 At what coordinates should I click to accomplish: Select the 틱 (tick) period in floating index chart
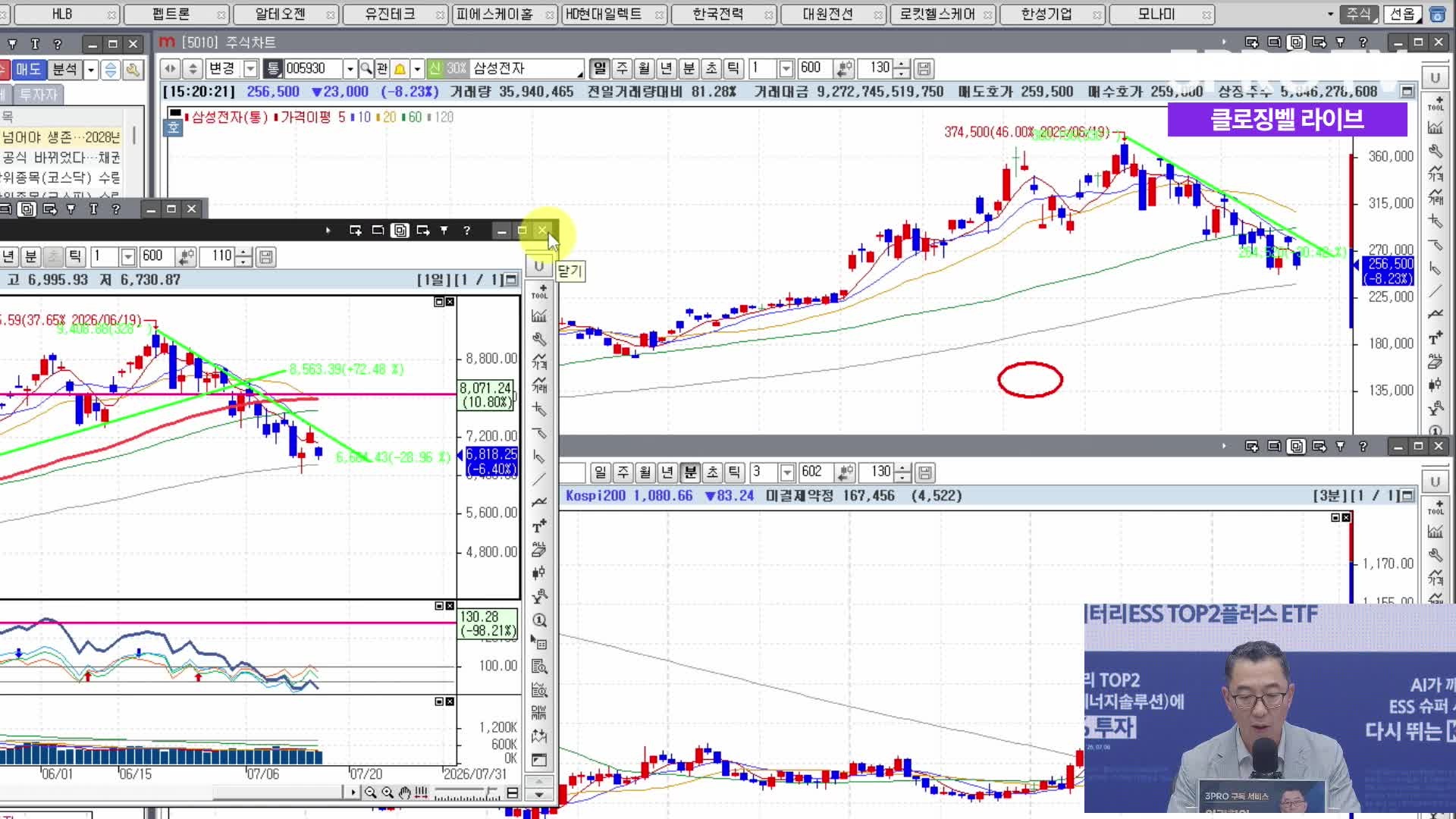[x=74, y=257]
